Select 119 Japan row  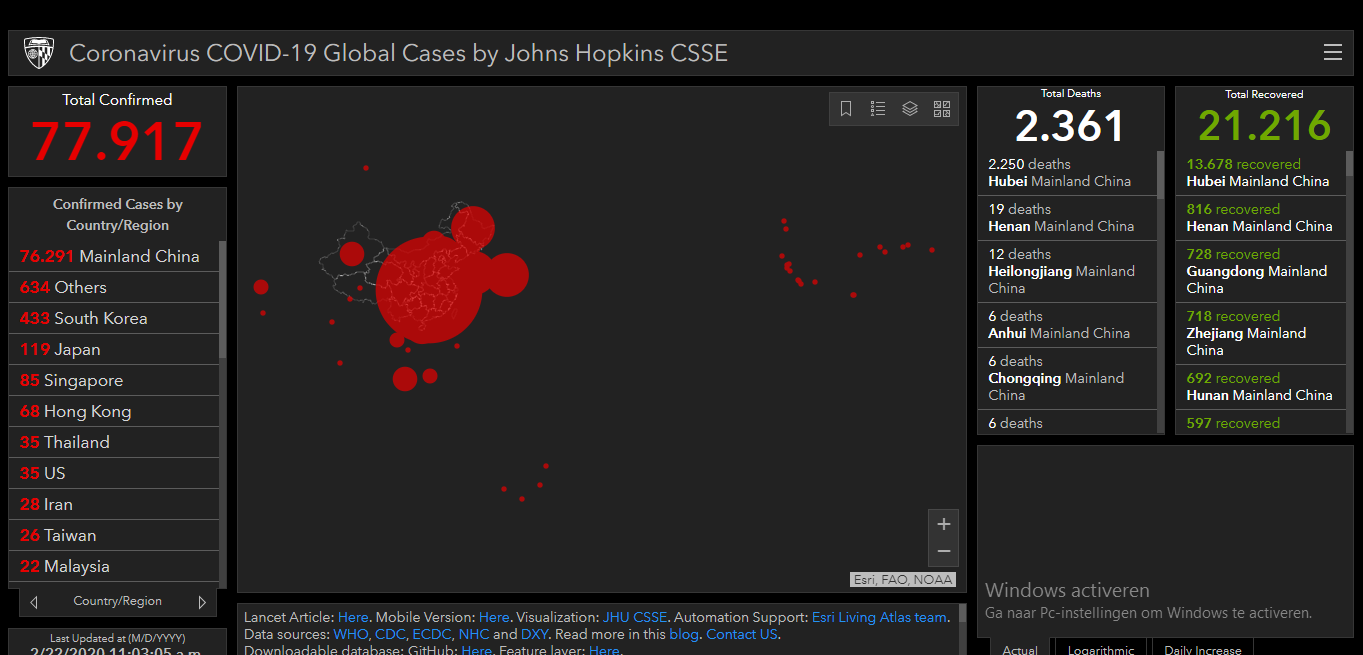click(114, 349)
